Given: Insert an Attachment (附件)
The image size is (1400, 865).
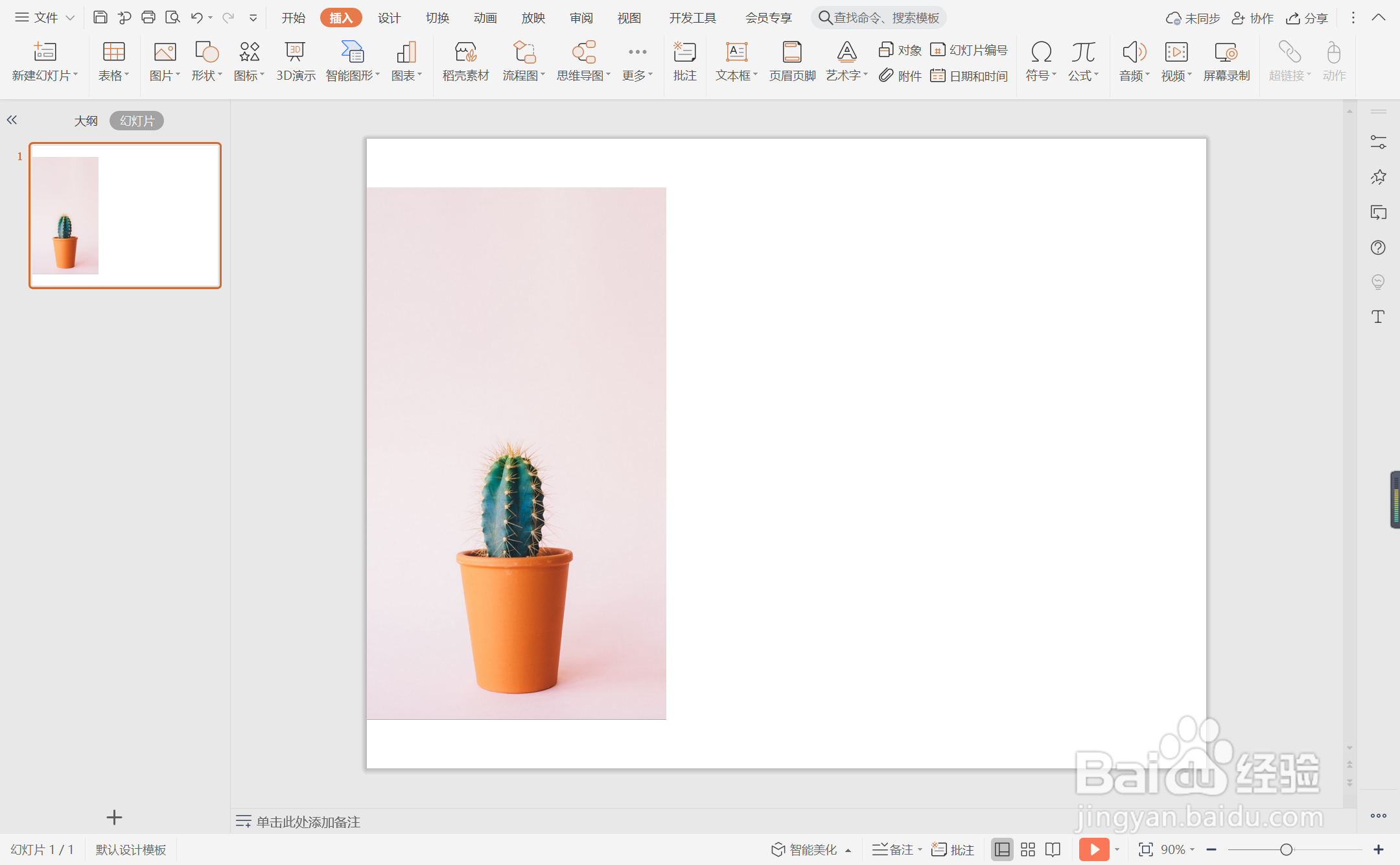Looking at the screenshot, I should tap(900, 76).
